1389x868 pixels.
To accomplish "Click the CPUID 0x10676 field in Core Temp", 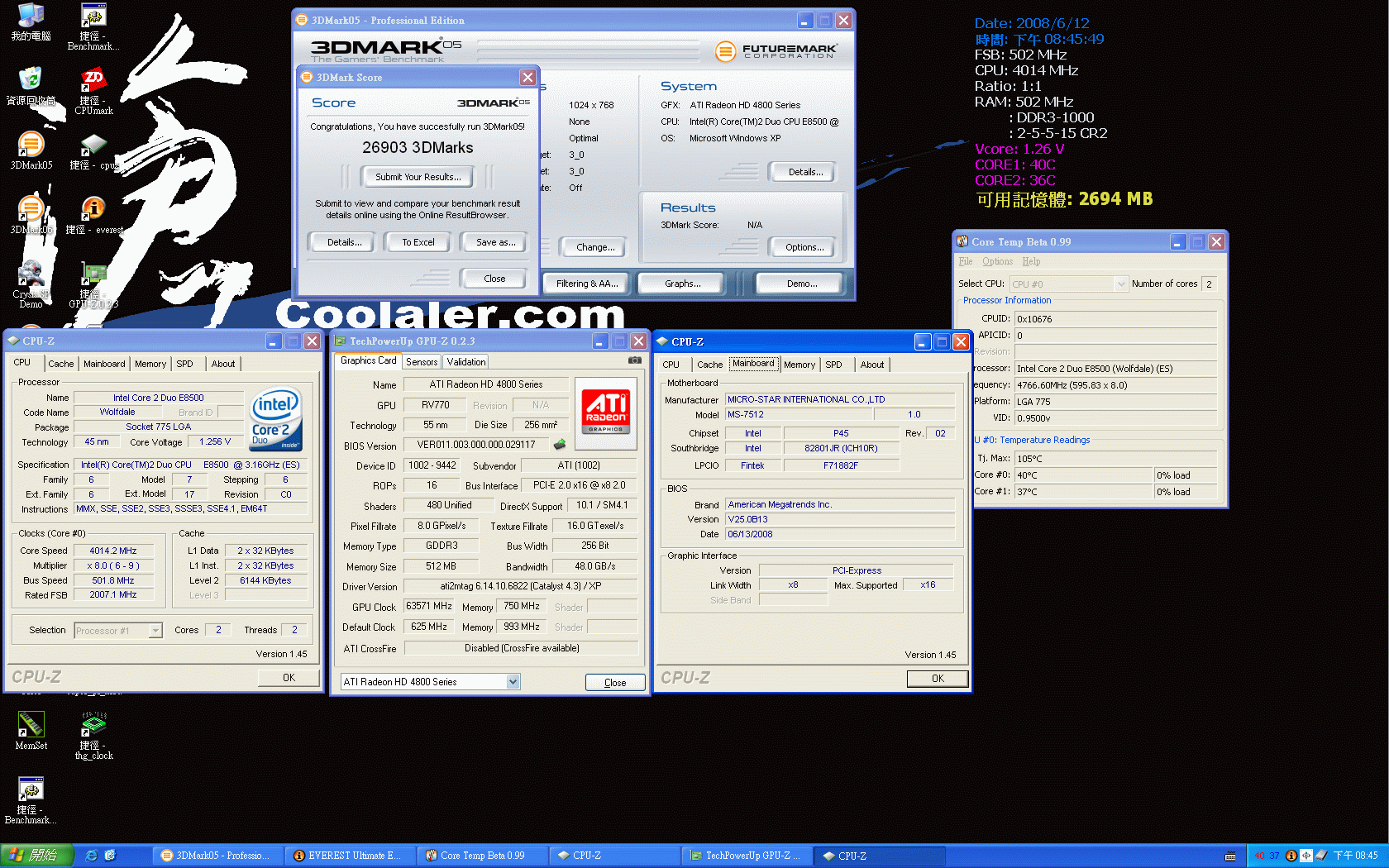I will [1115, 319].
